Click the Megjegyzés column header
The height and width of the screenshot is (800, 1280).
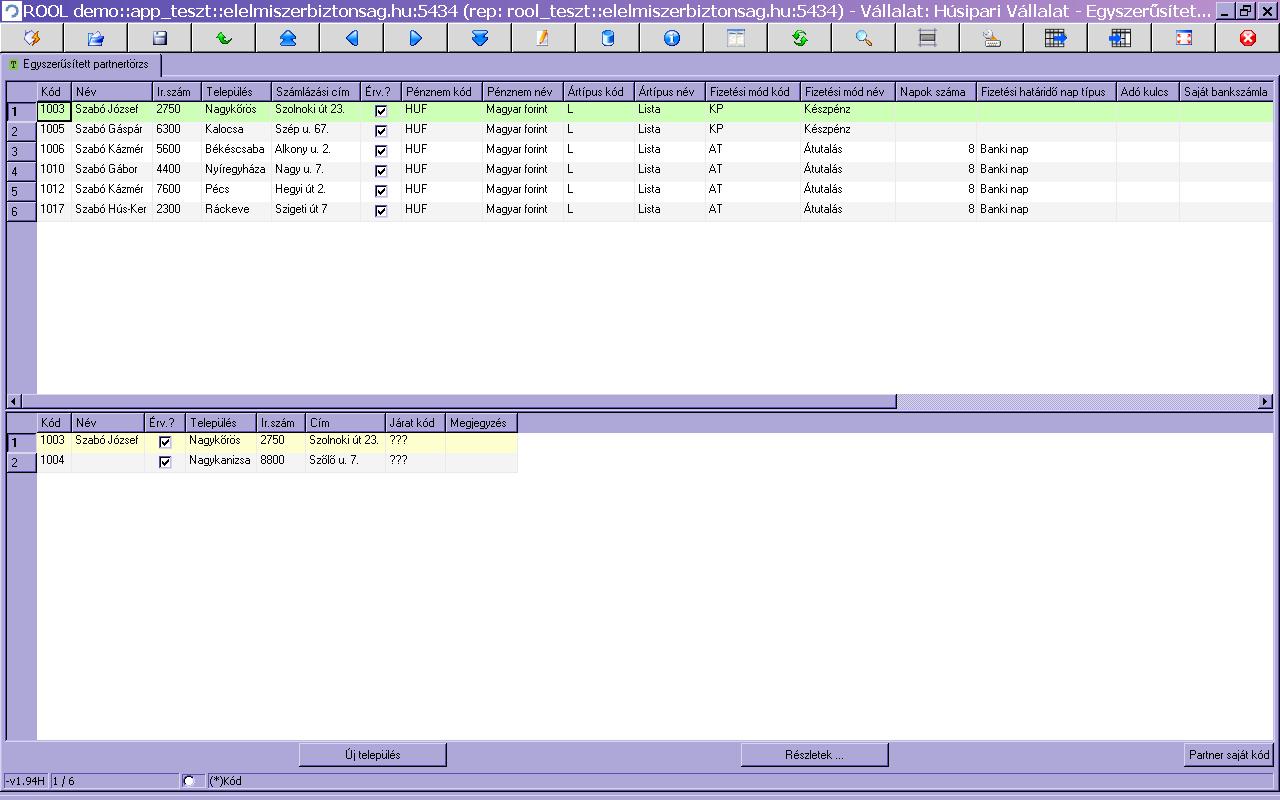(482, 423)
